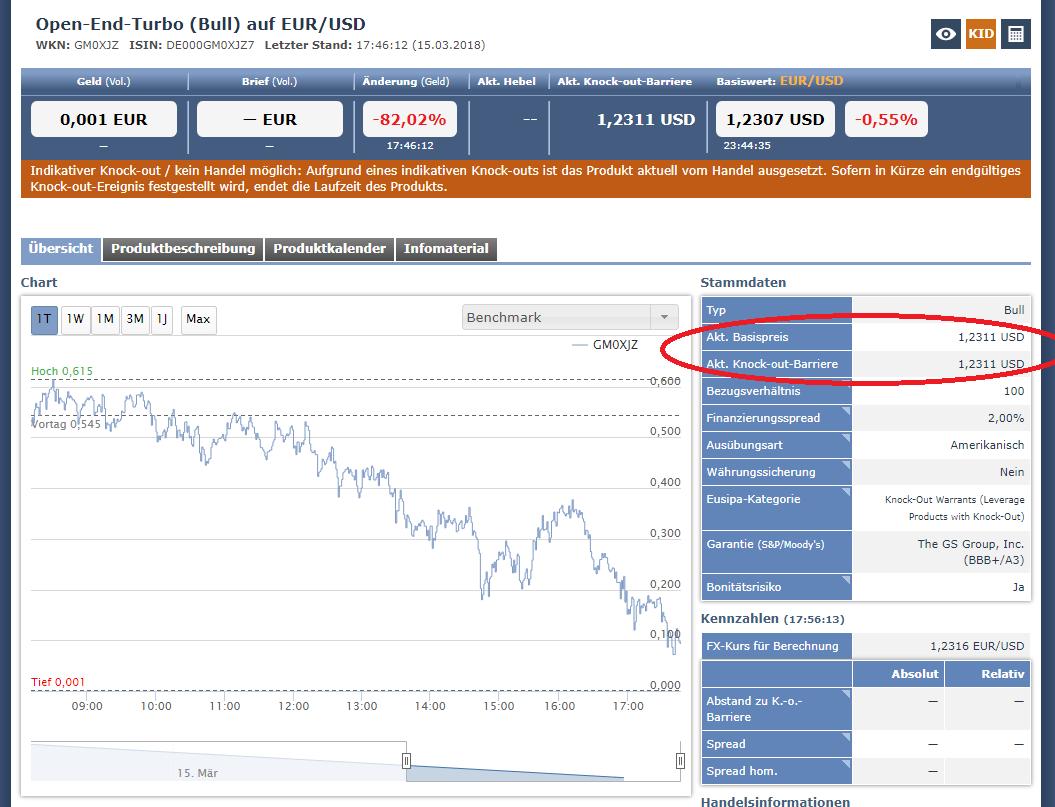Open the orange KID document button
Viewport: 1055px width, 807px height.
[x=980, y=34]
